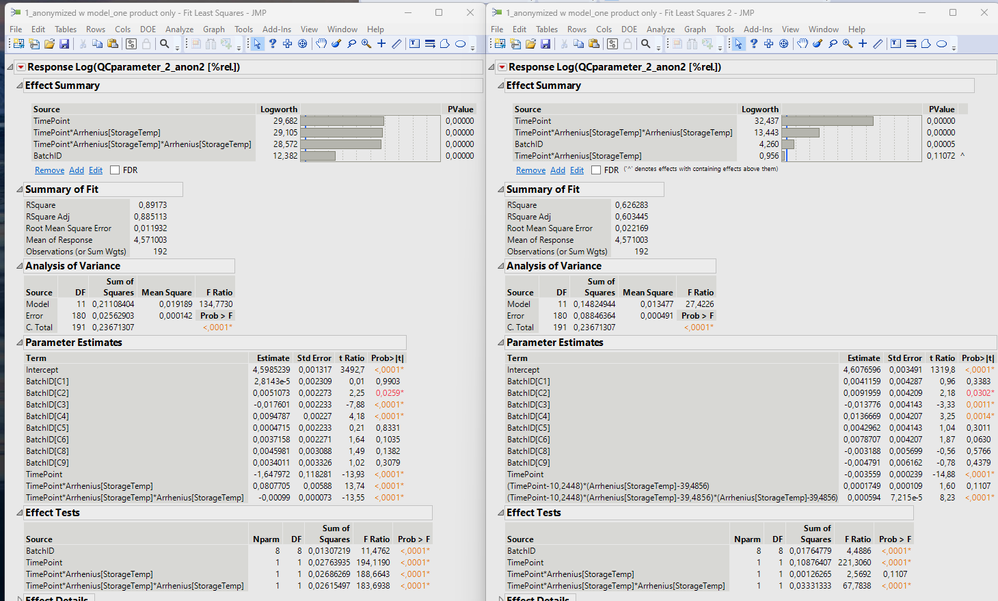Image resolution: width=998 pixels, height=601 pixels.
Task: Collapse Analysis of Variance in left window
Action: pos(18,267)
